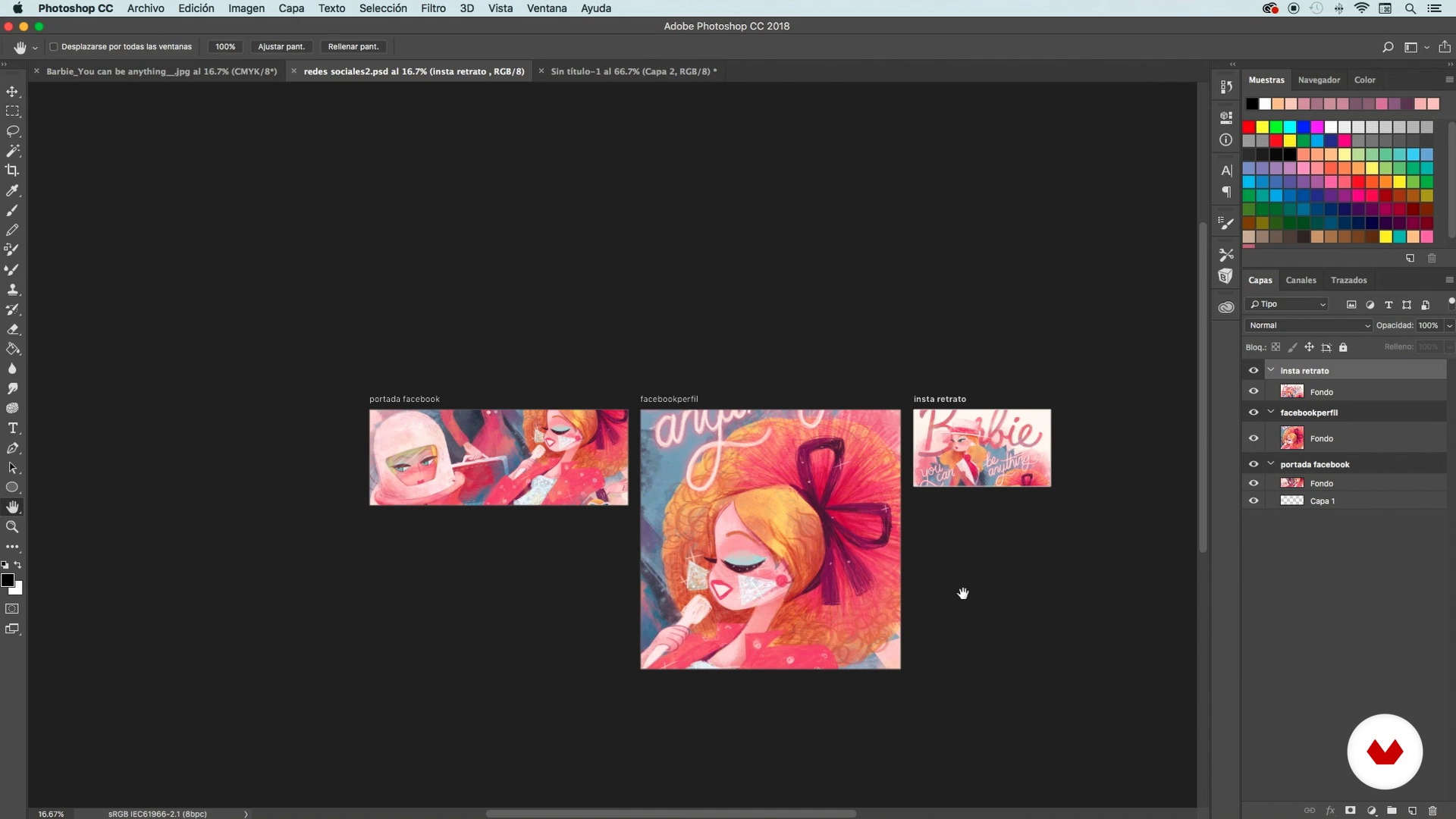Click the 'Ajustar pant.' button

click(281, 47)
